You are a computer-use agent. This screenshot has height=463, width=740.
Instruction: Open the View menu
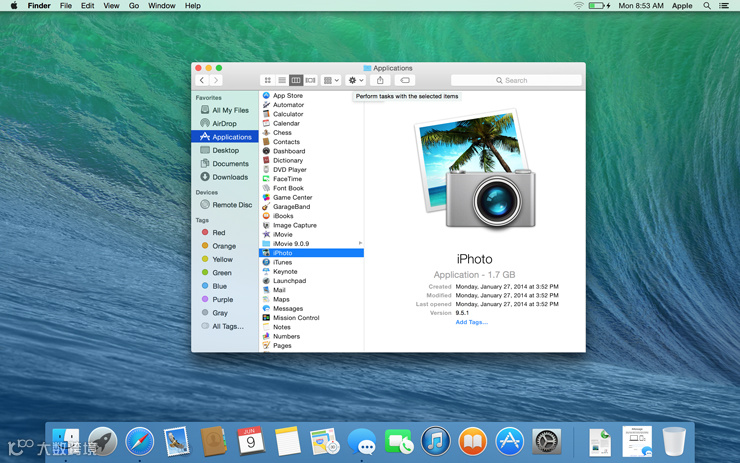(x=111, y=6)
